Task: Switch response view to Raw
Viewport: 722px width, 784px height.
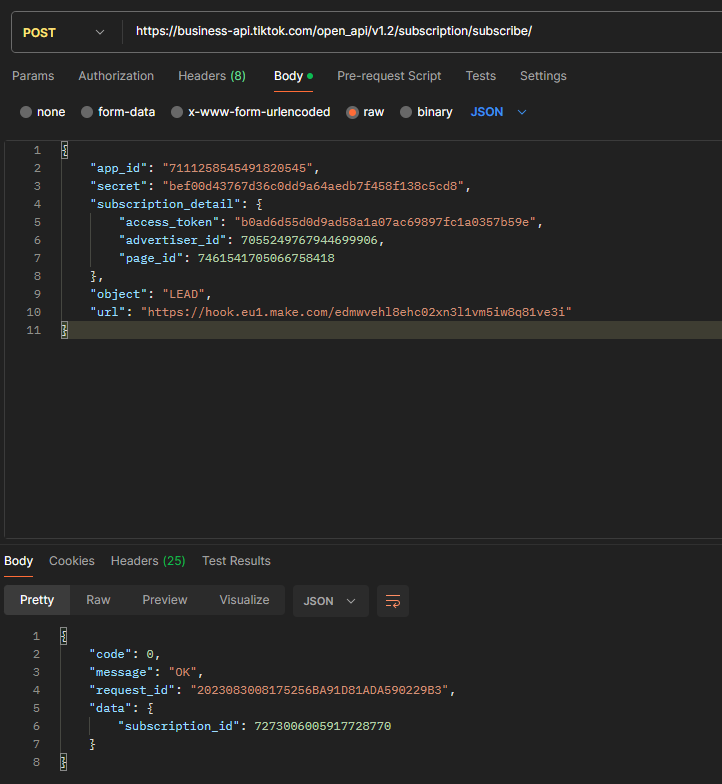Action: click(98, 600)
